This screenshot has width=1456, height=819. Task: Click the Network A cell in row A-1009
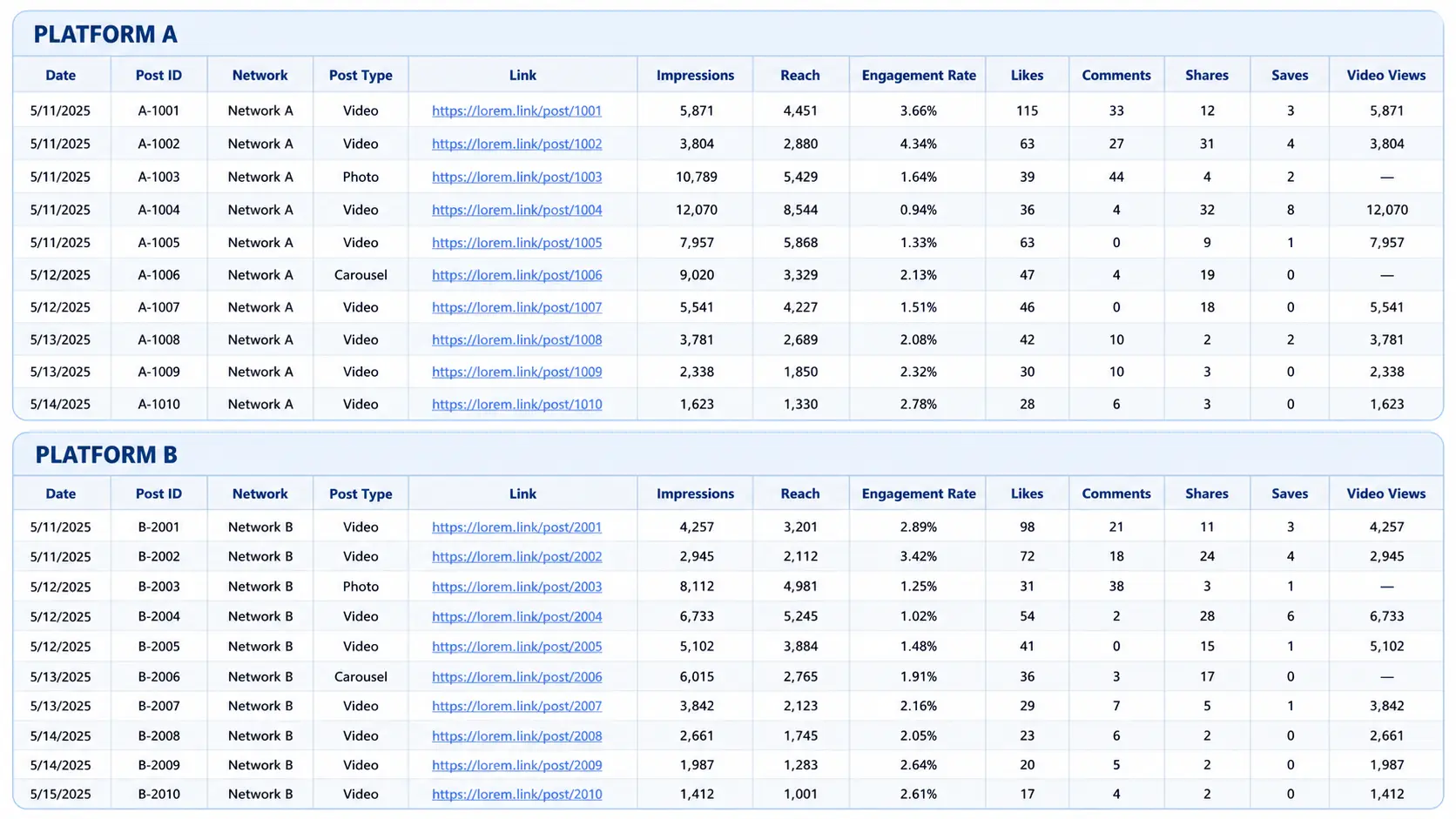coord(260,373)
